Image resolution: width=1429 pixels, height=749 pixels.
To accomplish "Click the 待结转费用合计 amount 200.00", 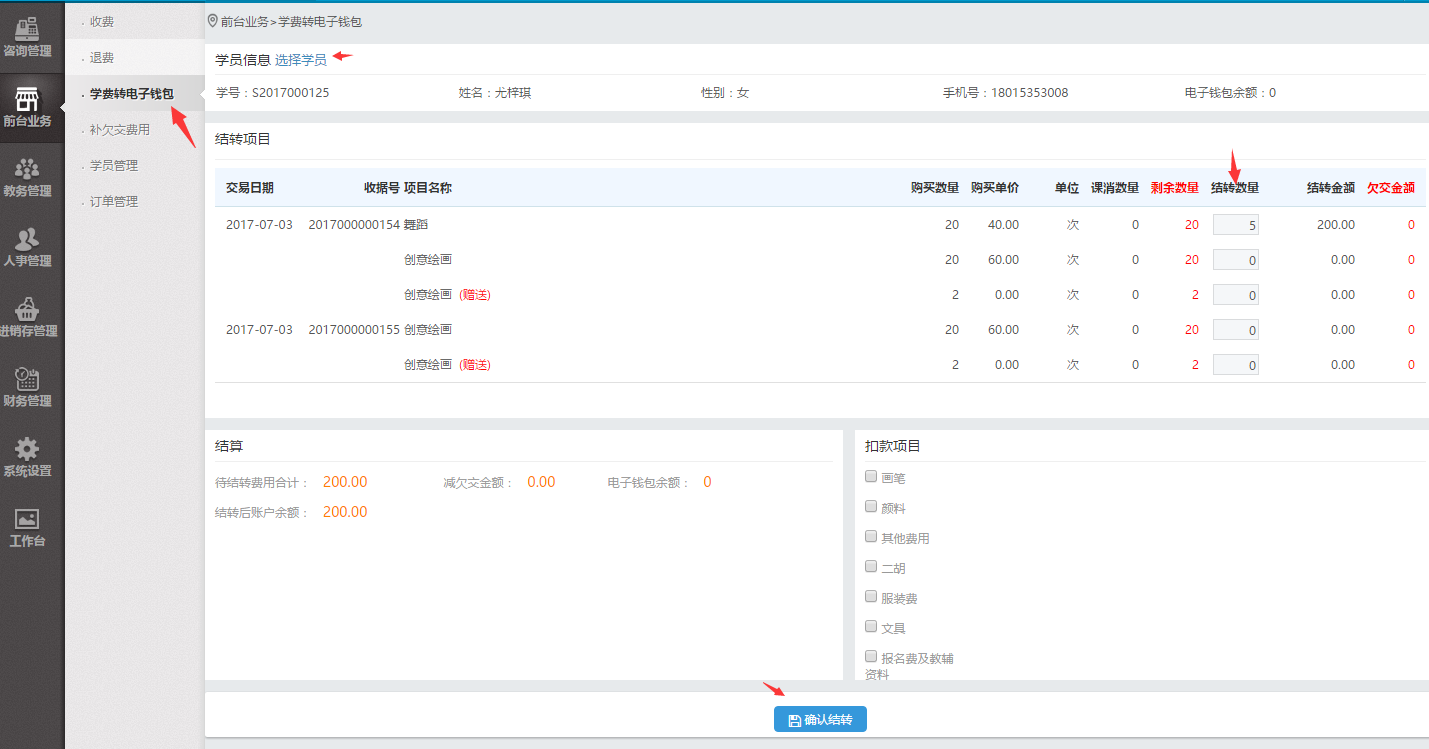I will pyautogui.click(x=345, y=482).
